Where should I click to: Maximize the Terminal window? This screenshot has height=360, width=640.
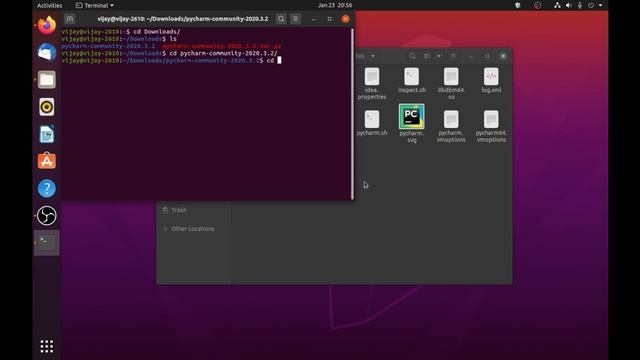click(329, 19)
